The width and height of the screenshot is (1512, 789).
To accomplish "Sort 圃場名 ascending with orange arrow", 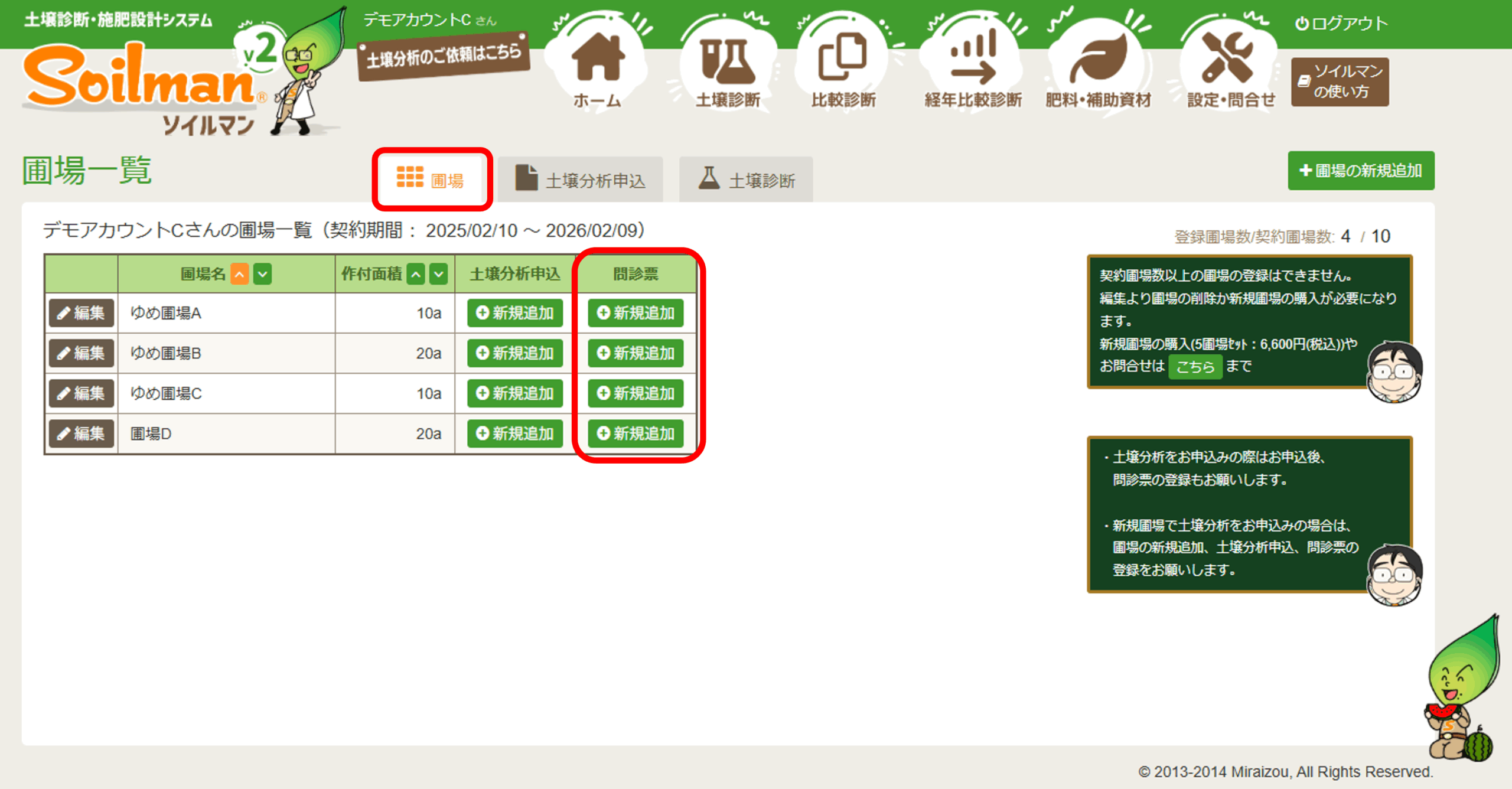I will pyautogui.click(x=239, y=274).
